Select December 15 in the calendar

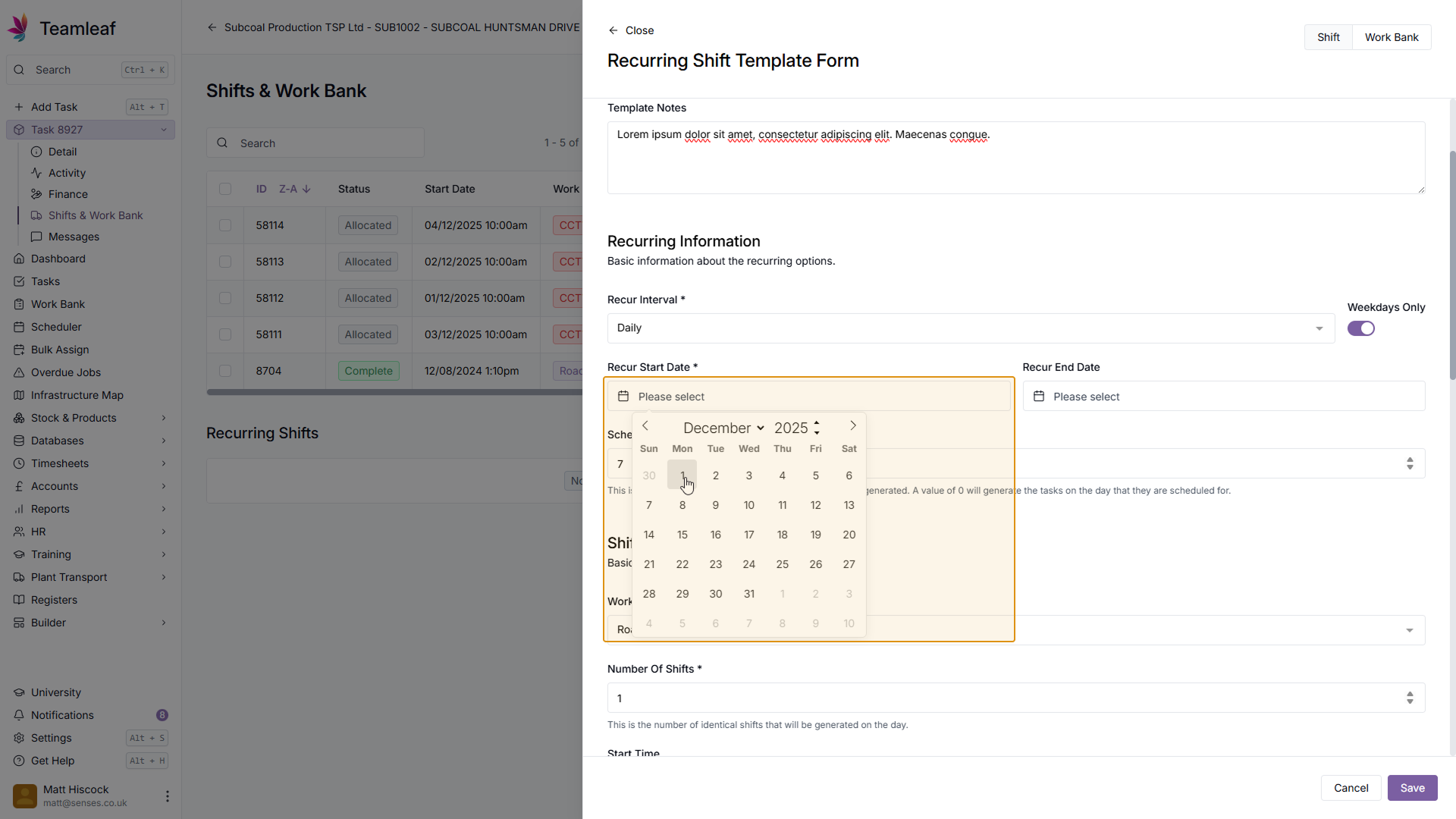682,535
